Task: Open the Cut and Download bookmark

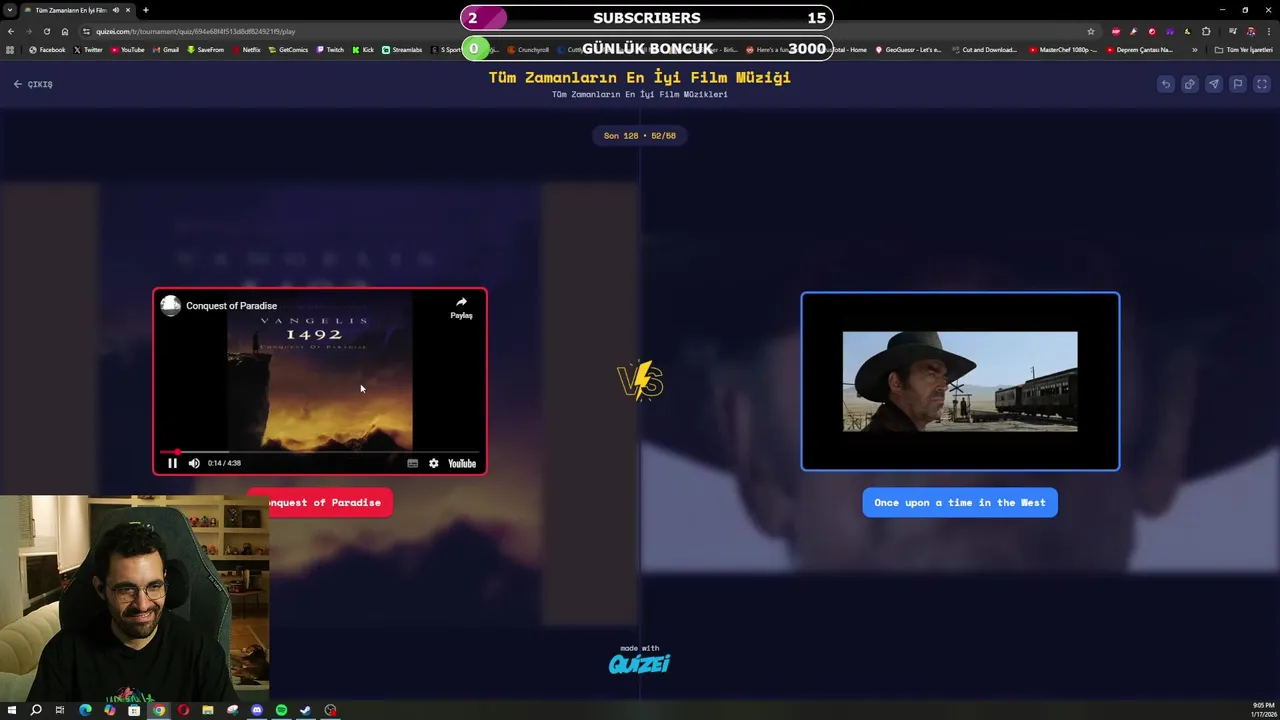Action: coord(984,49)
